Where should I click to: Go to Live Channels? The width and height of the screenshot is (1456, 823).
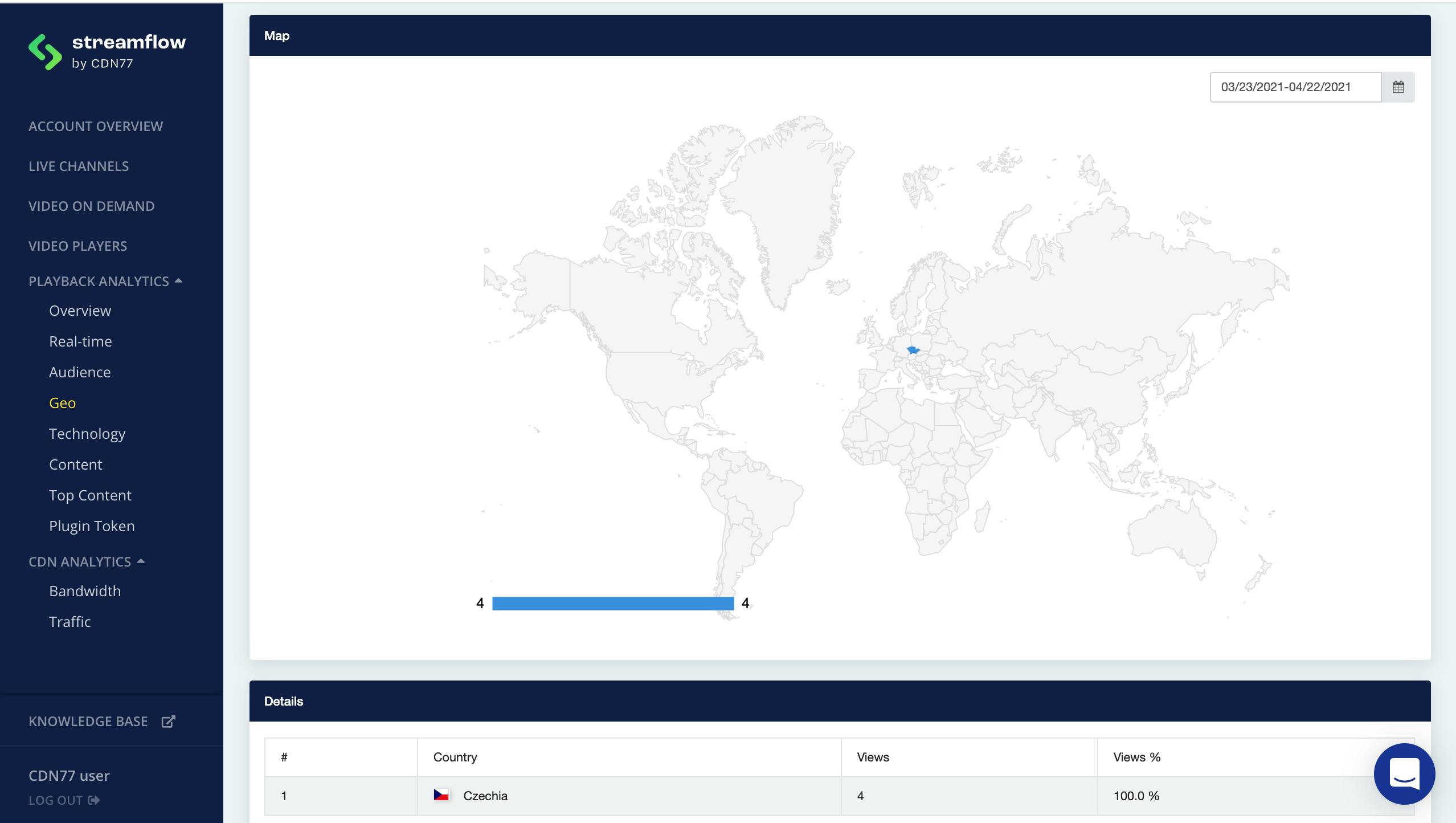point(79,166)
